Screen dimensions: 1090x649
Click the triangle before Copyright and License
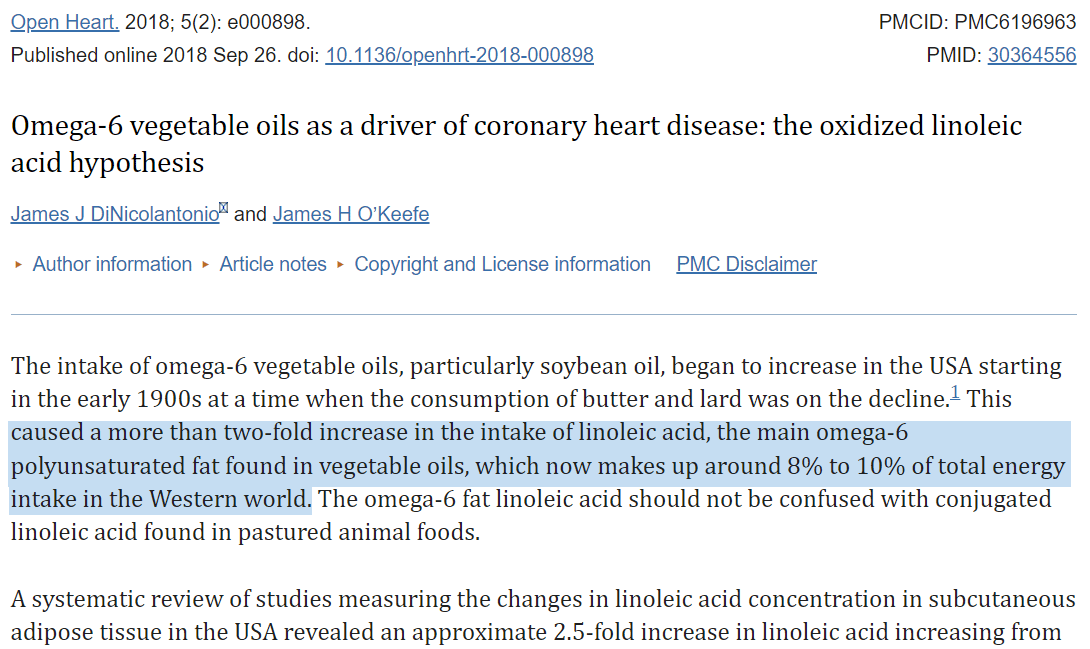tap(341, 265)
